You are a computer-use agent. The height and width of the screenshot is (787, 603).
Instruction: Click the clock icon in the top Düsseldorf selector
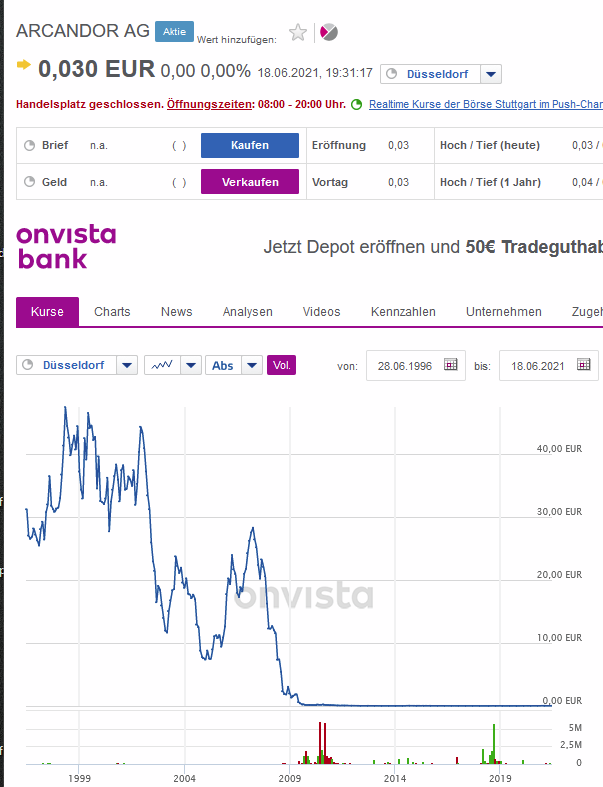click(x=392, y=74)
